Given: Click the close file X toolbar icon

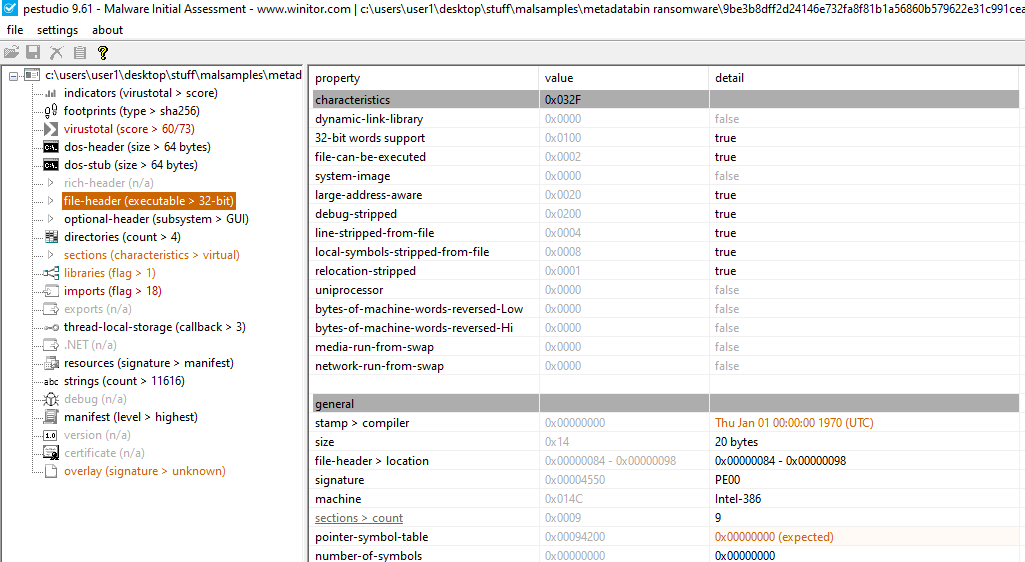Looking at the screenshot, I should click(x=57, y=52).
